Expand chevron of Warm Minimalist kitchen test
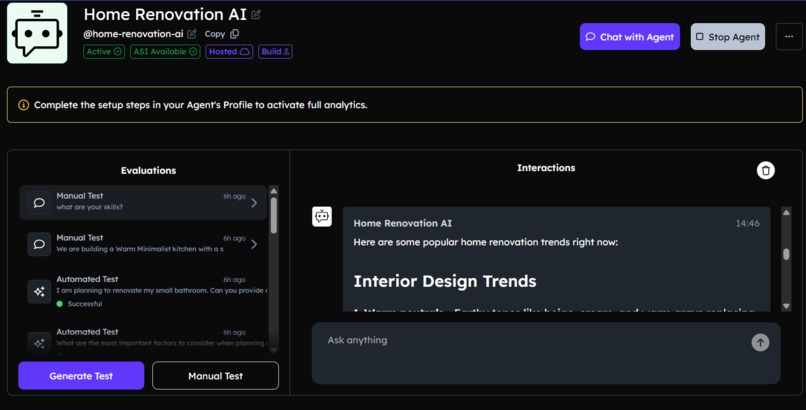 [x=254, y=245]
